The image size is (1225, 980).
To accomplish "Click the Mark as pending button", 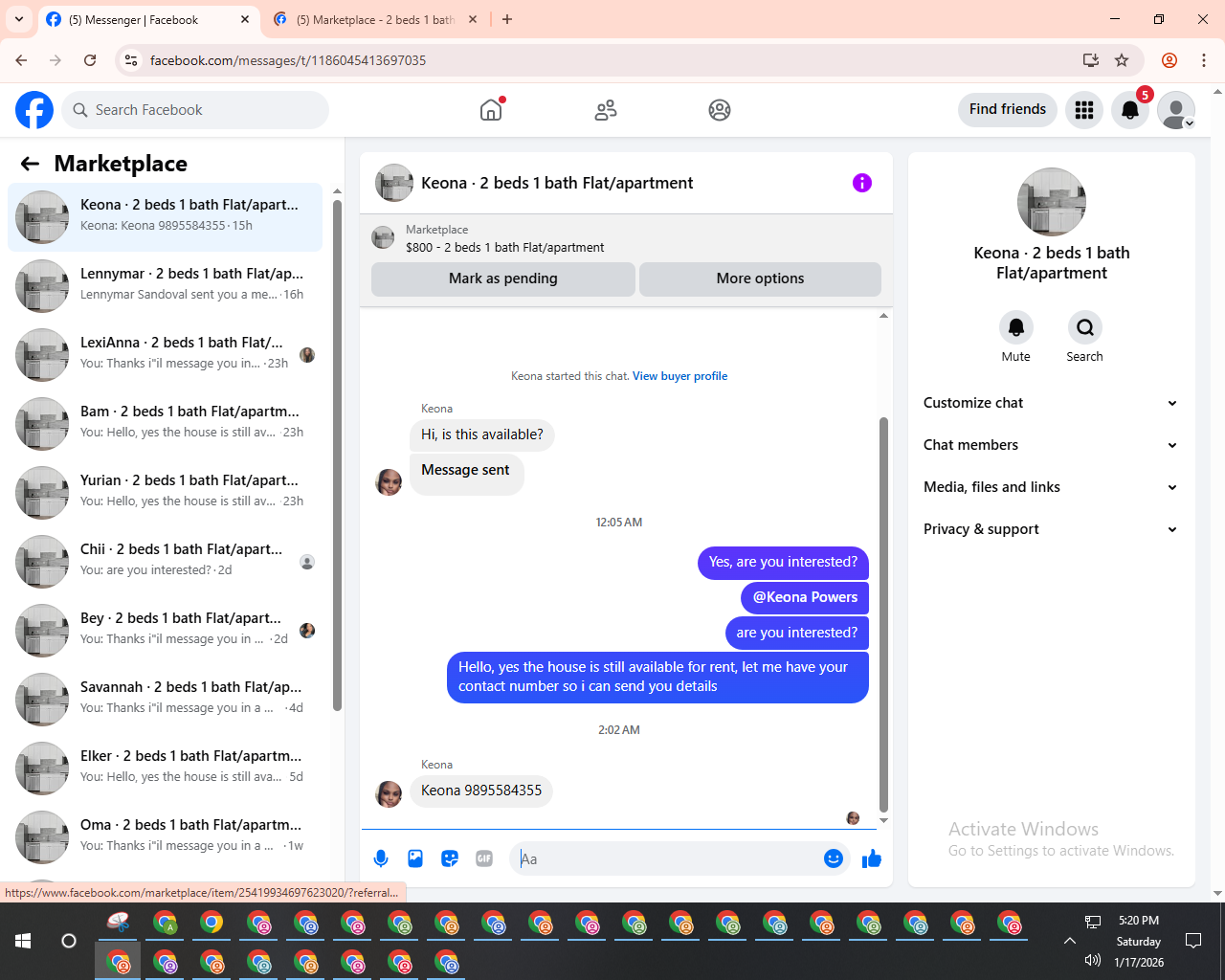I will pyautogui.click(x=503, y=278).
